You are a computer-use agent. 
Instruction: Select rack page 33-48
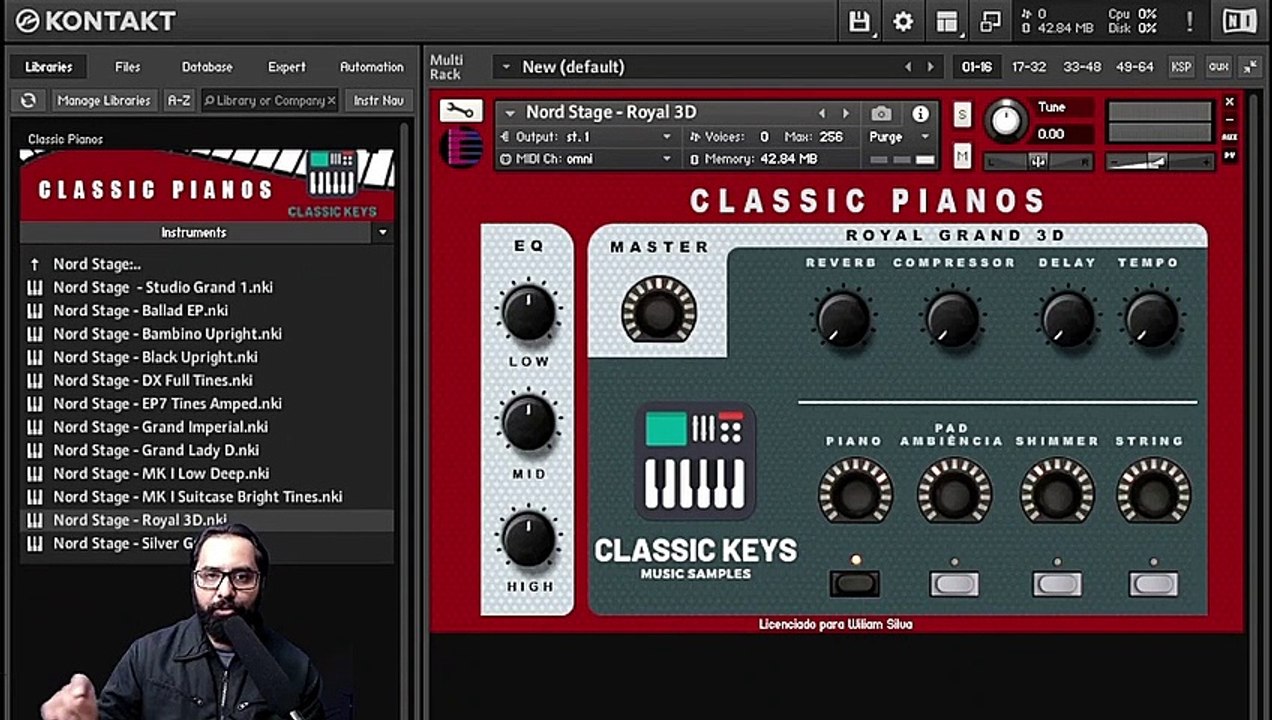point(1082,67)
